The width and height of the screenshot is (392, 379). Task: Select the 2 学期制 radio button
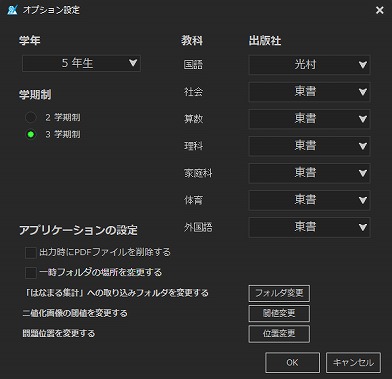click(x=31, y=117)
